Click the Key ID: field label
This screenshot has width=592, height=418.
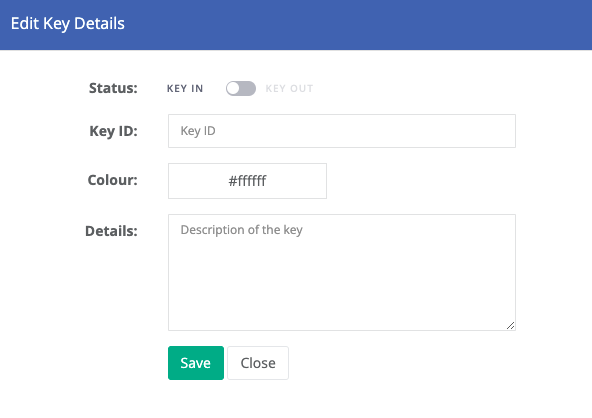[x=113, y=131]
